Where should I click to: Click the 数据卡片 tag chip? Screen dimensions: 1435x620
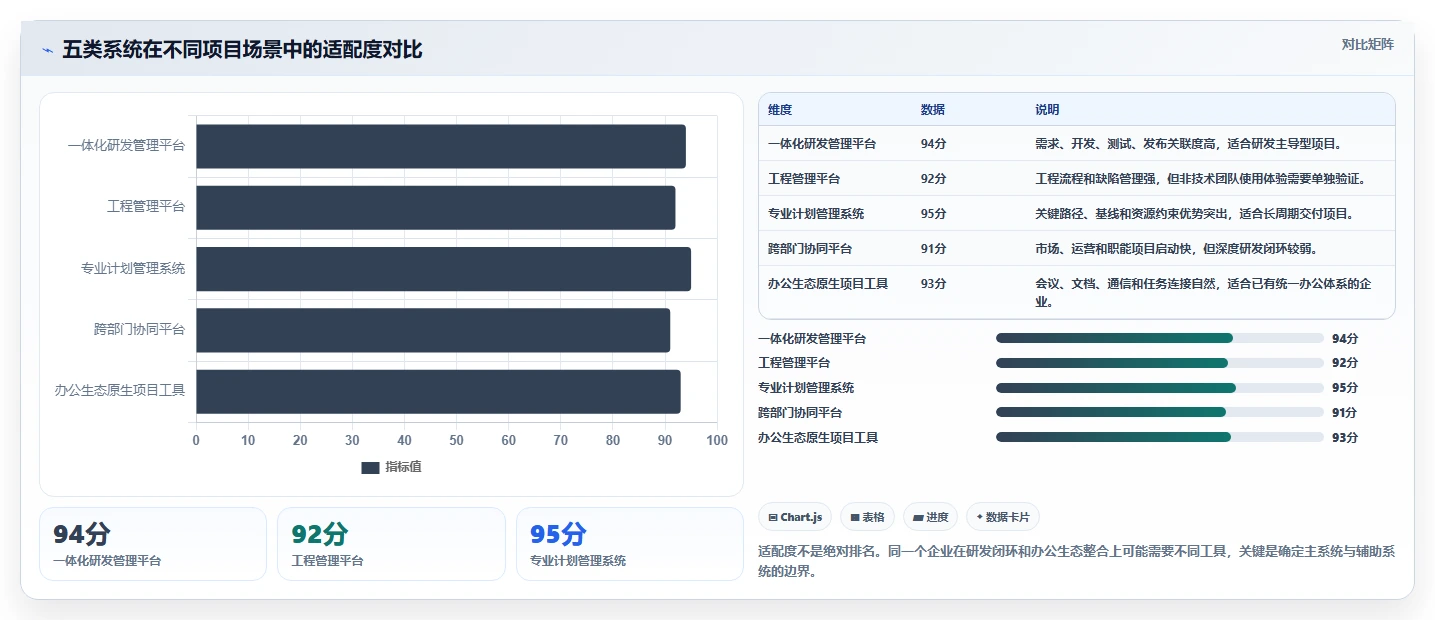(1003, 517)
